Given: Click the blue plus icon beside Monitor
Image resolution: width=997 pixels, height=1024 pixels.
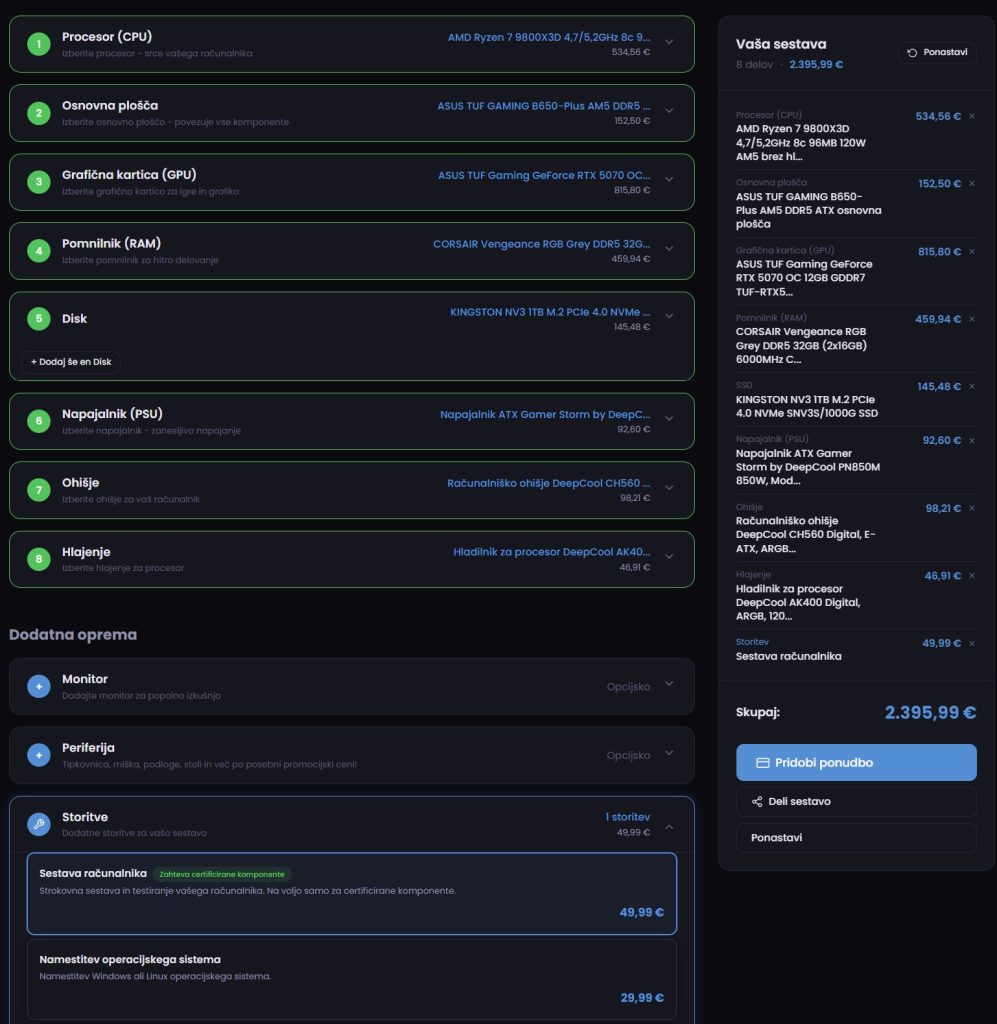Looking at the screenshot, I should pos(39,686).
